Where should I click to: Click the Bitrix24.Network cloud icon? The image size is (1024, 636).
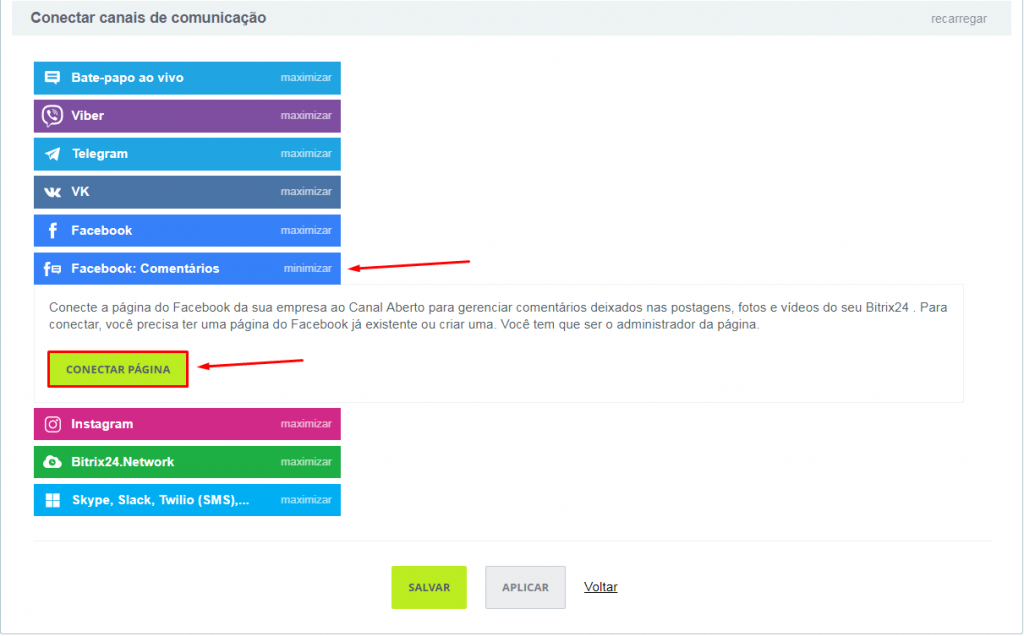52,462
